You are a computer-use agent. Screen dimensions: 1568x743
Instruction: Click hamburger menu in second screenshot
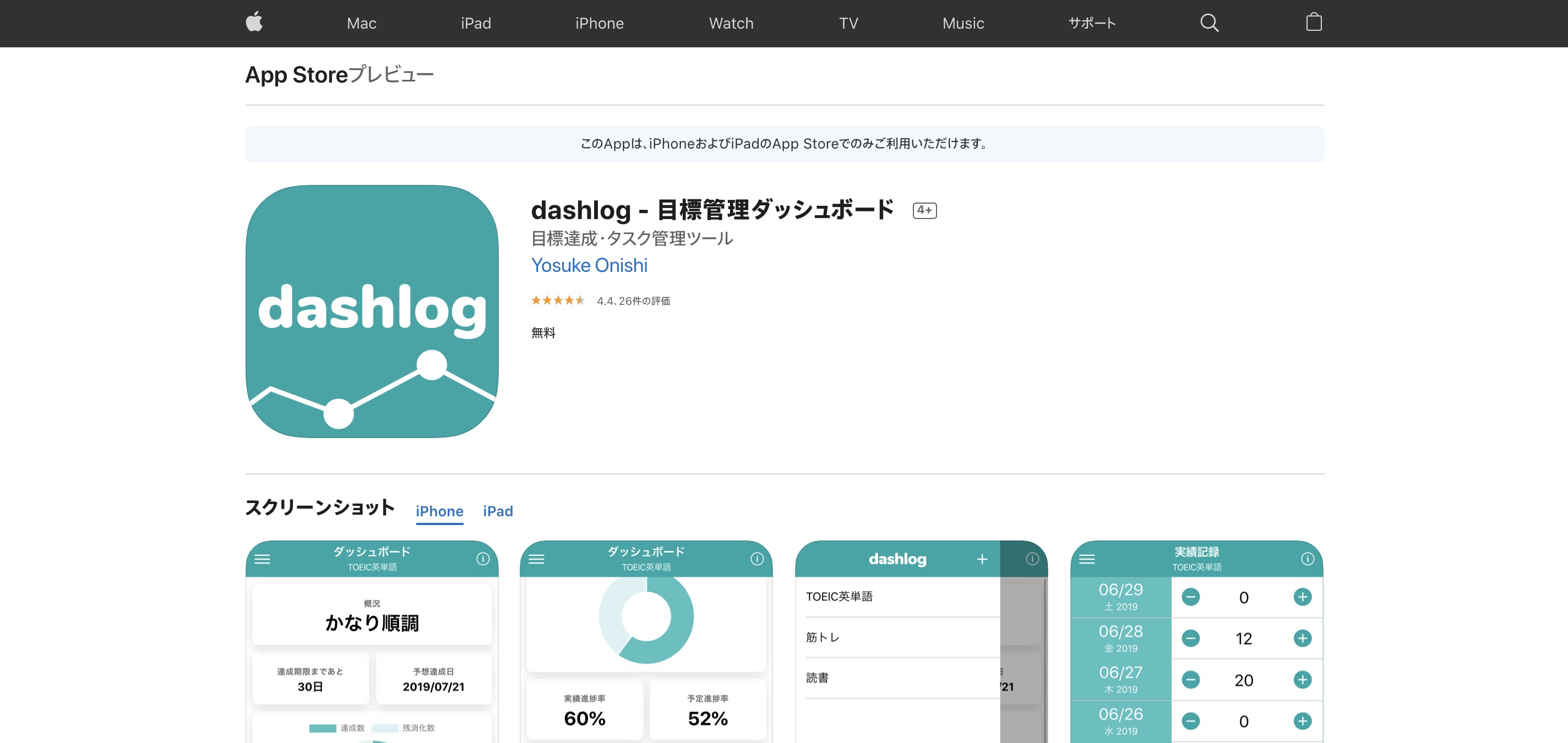click(536, 559)
